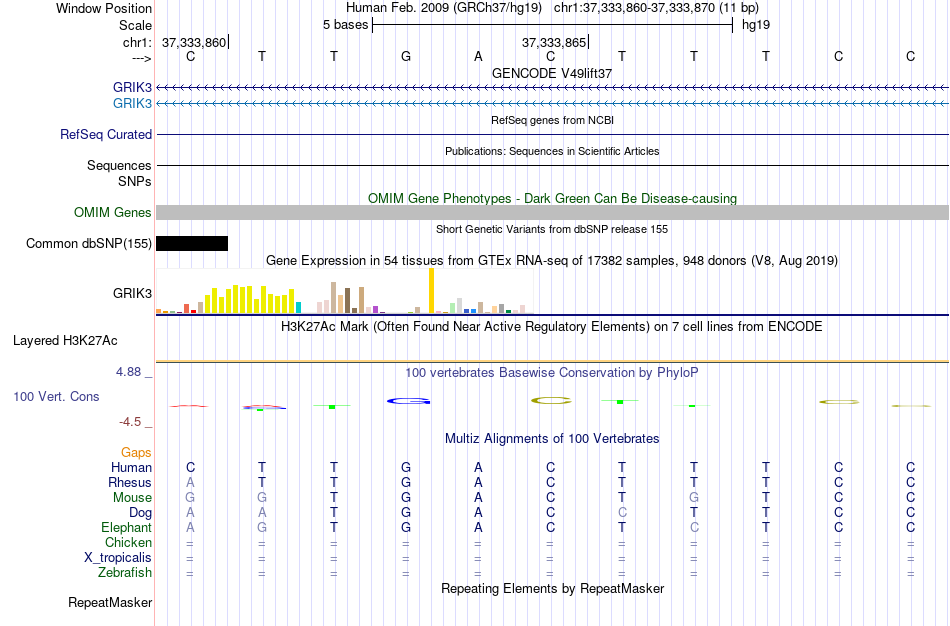This screenshot has height=626, width=950.
Task: Click the RepeatMasker track label
Action: tap(110, 602)
